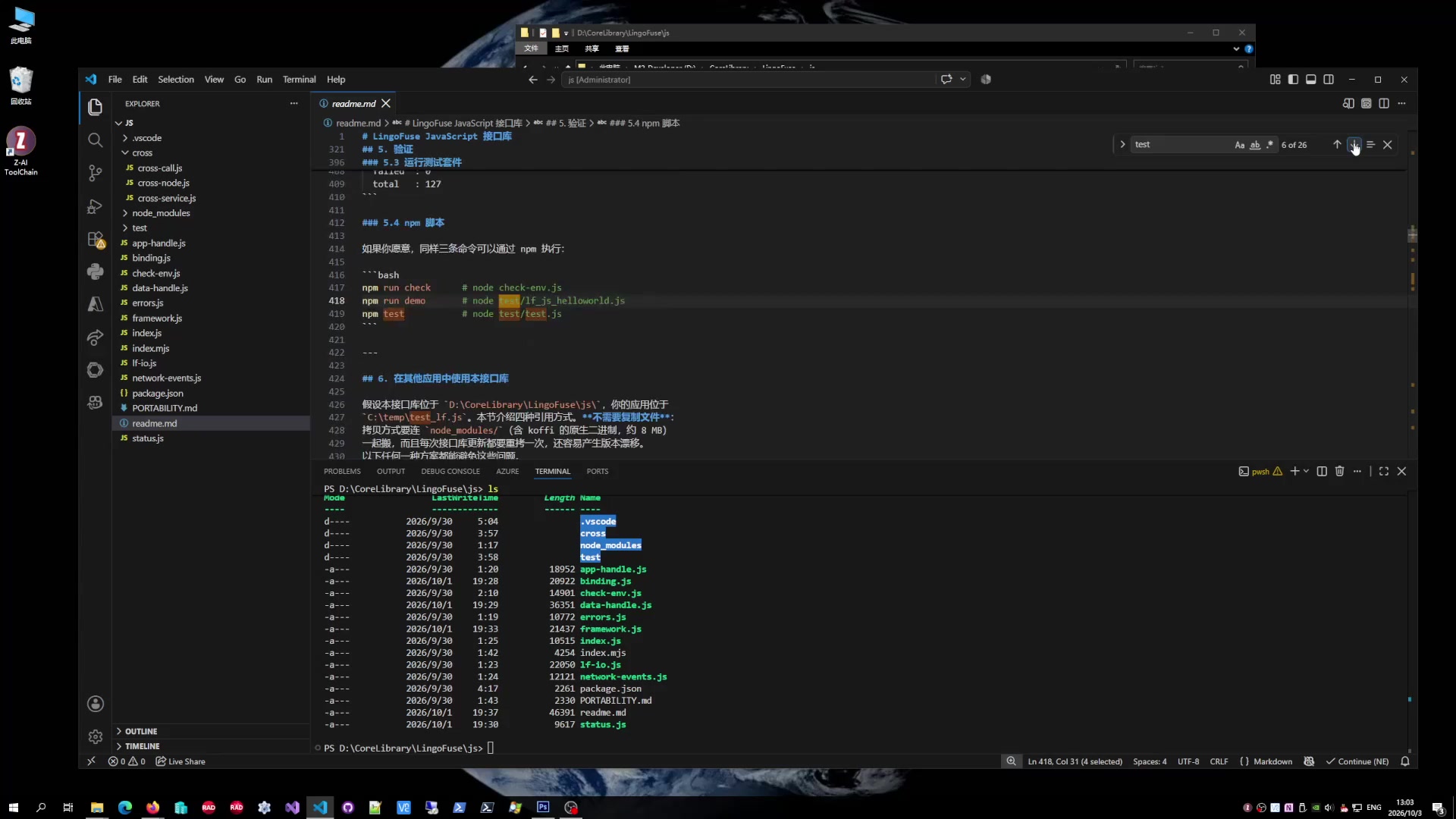This screenshot has width=1456, height=819.
Task: Open Windows Start menu
Action: click(13, 808)
